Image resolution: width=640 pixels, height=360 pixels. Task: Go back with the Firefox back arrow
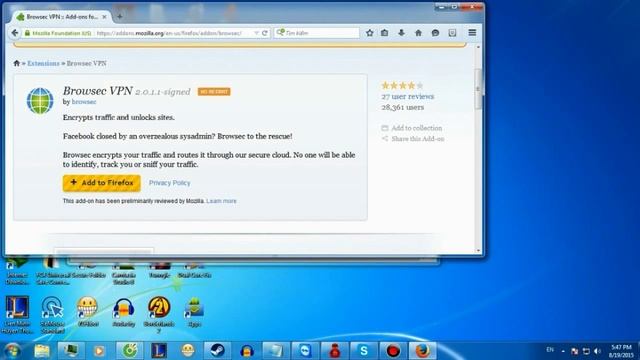point(15,33)
